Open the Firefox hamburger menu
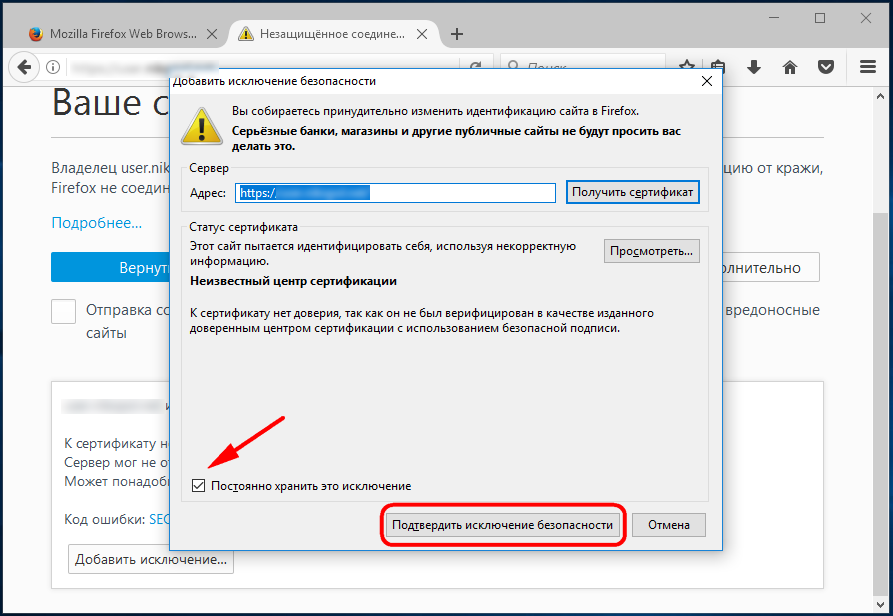Screen dimensions: 893x616 868,67
